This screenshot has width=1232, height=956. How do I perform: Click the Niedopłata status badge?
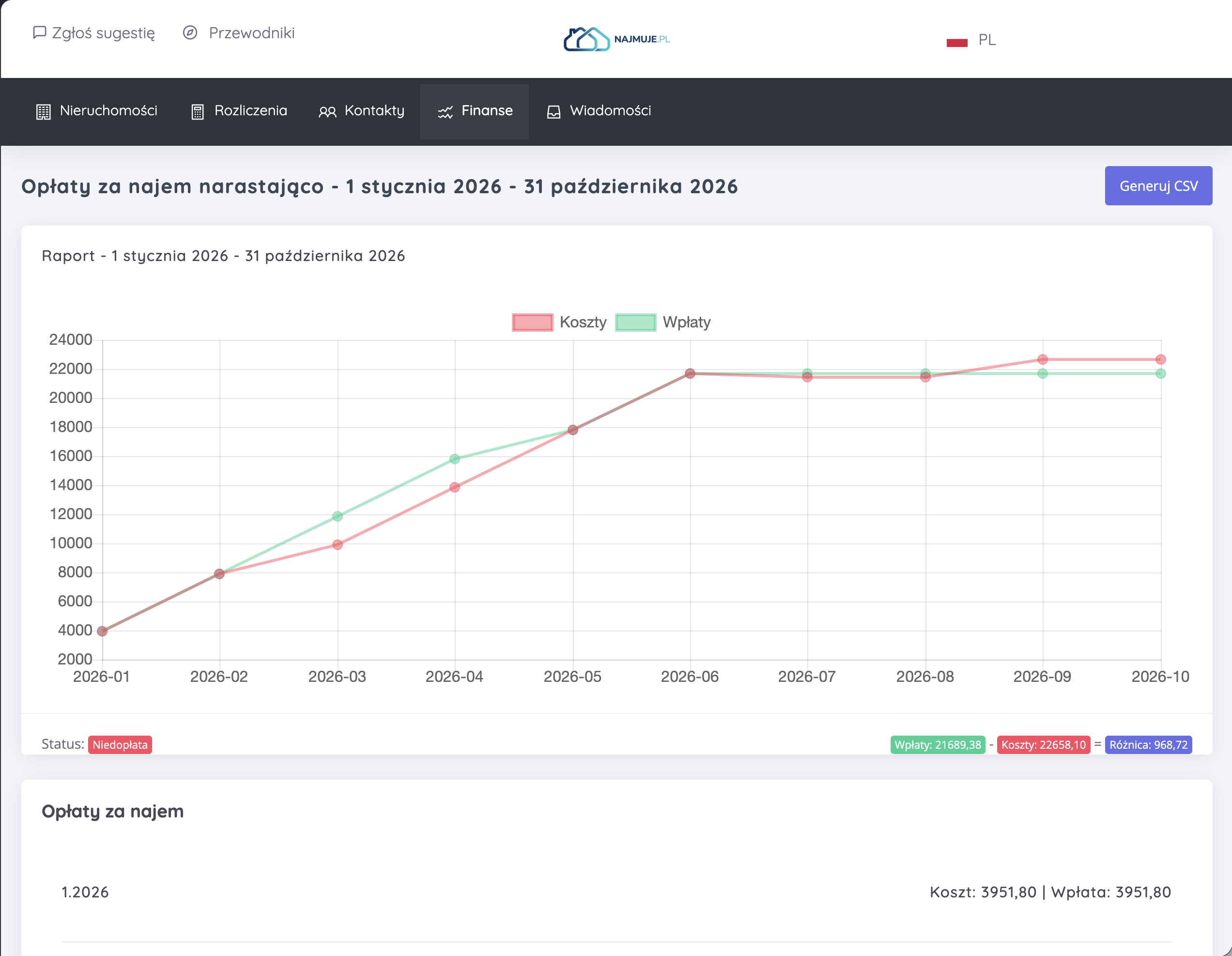pos(120,744)
